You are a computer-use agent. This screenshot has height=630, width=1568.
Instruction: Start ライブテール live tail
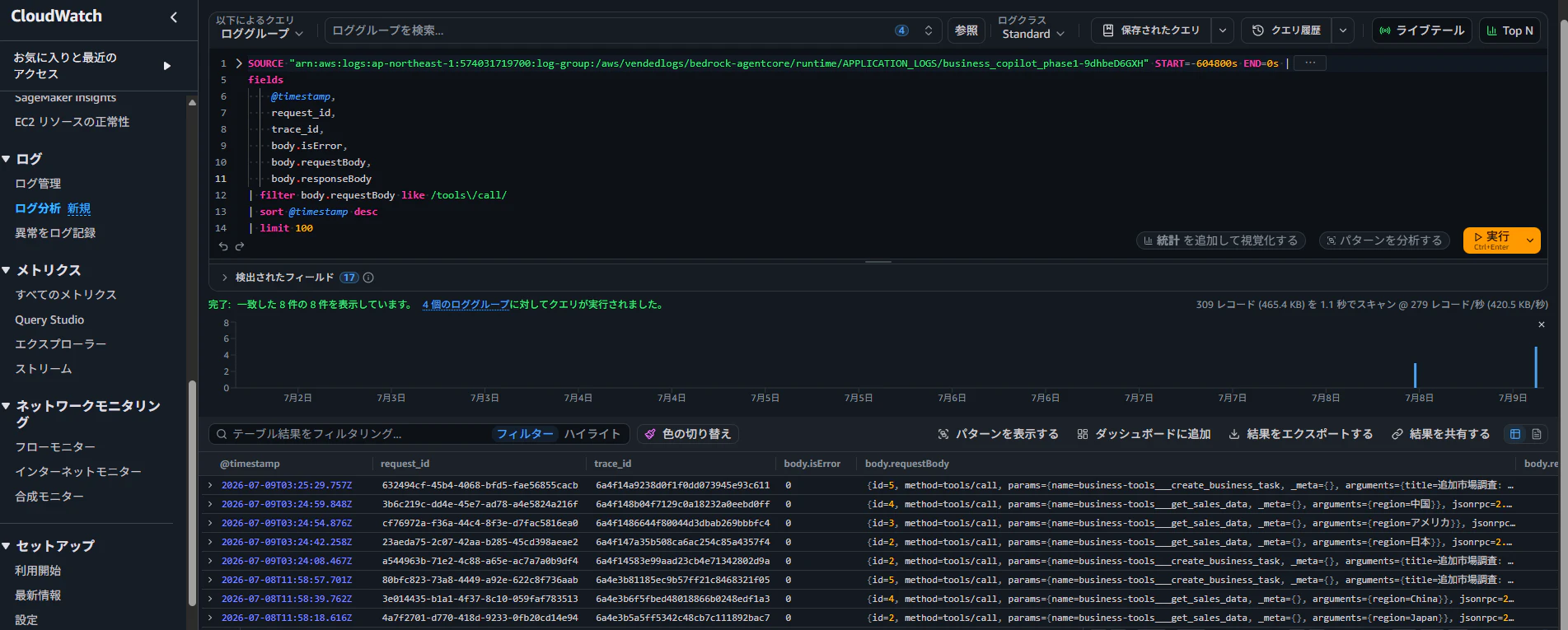[1421, 30]
